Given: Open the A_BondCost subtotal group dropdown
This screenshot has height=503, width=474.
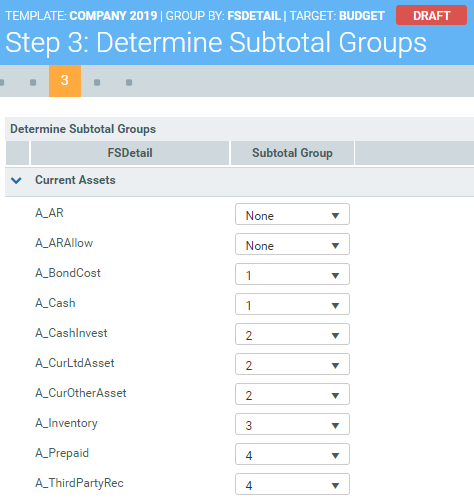Looking at the screenshot, I should pyautogui.click(x=292, y=274).
